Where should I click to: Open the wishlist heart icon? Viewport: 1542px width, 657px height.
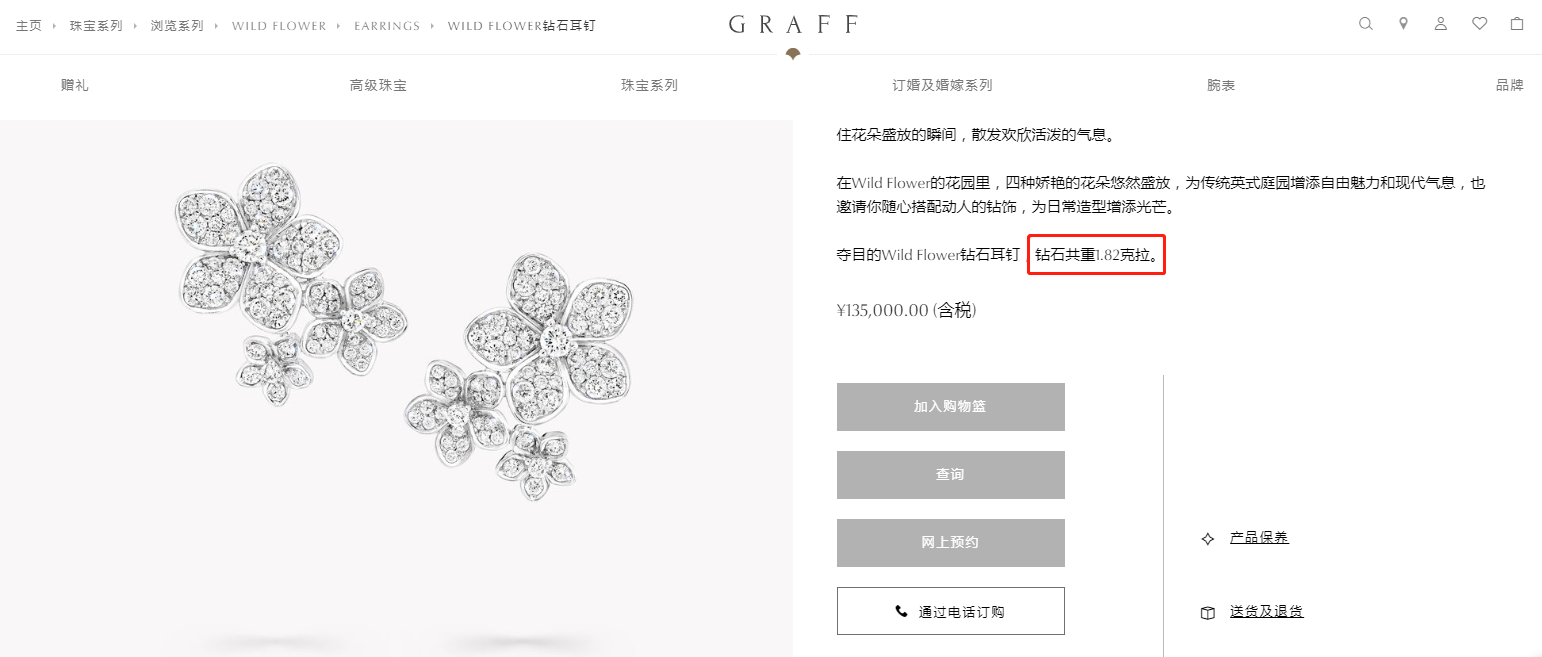coord(1479,24)
